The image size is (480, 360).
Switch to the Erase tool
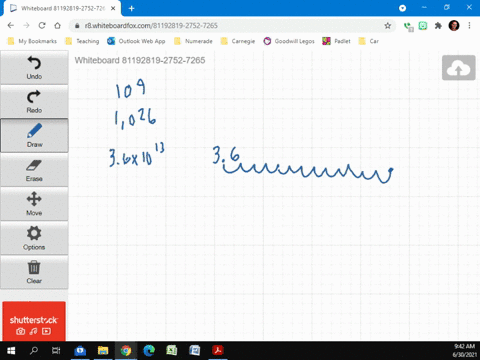pos(34,170)
